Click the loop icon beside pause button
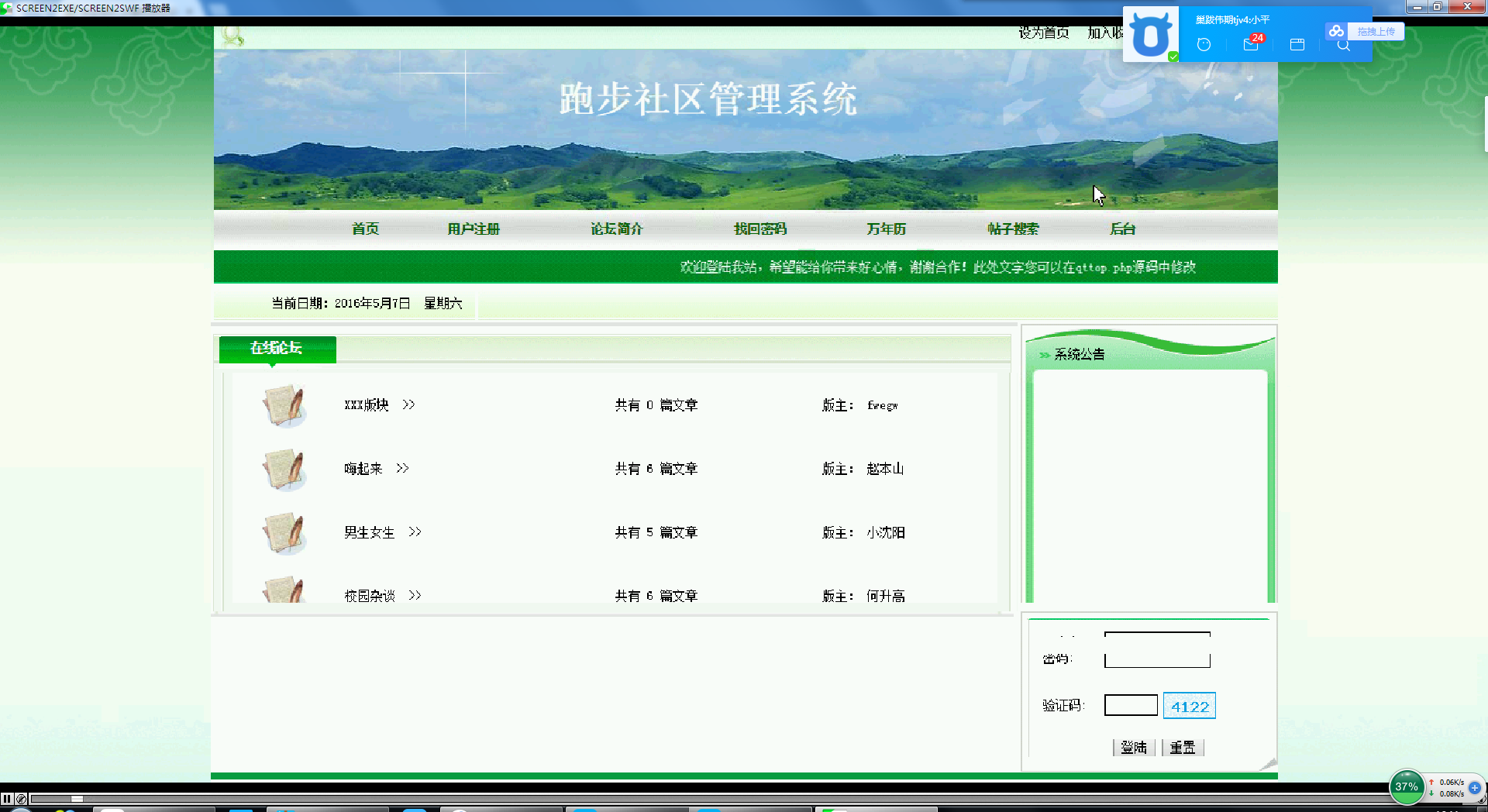Viewport: 1488px width, 812px height. point(21,798)
